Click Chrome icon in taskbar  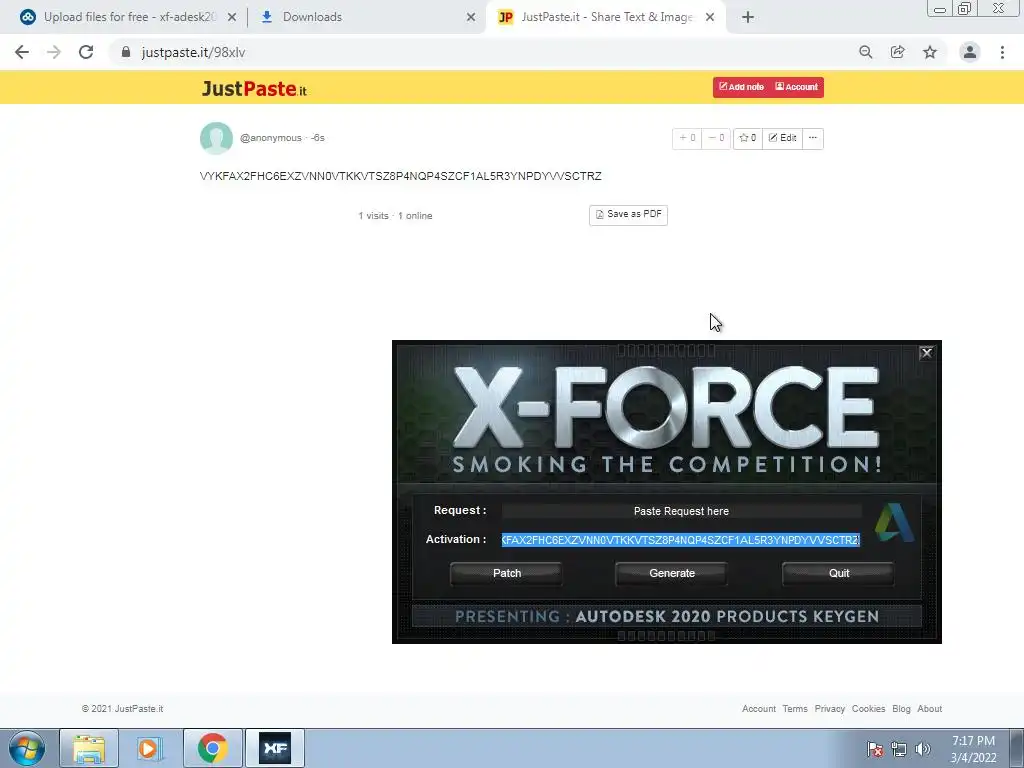[x=212, y=748]
